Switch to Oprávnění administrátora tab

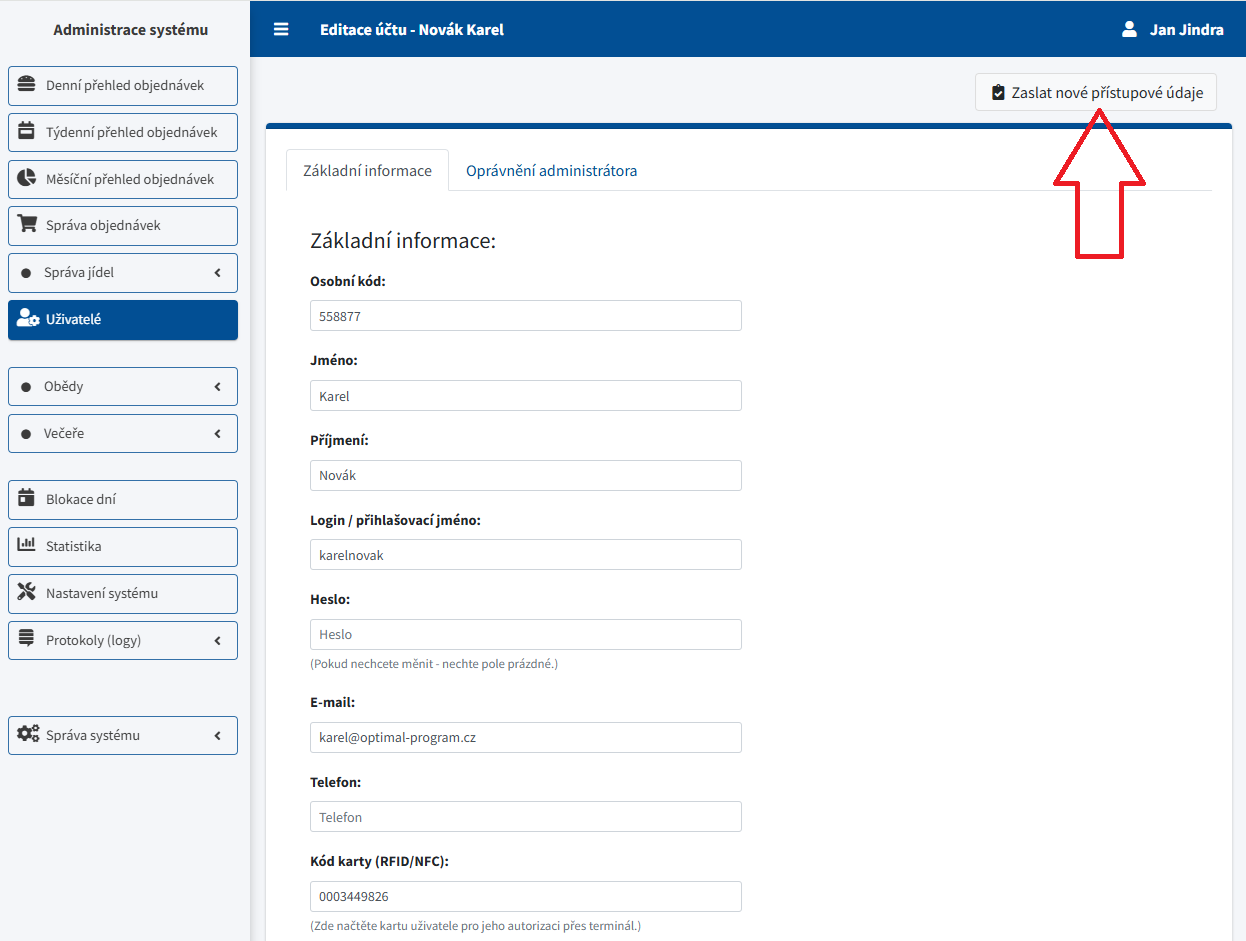click(x=551, y=170)
